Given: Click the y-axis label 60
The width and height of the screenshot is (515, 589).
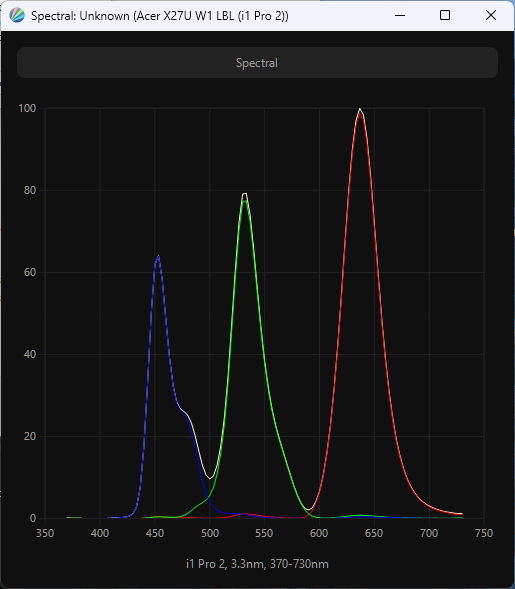Looking at the screenshot, I should 30,272.
